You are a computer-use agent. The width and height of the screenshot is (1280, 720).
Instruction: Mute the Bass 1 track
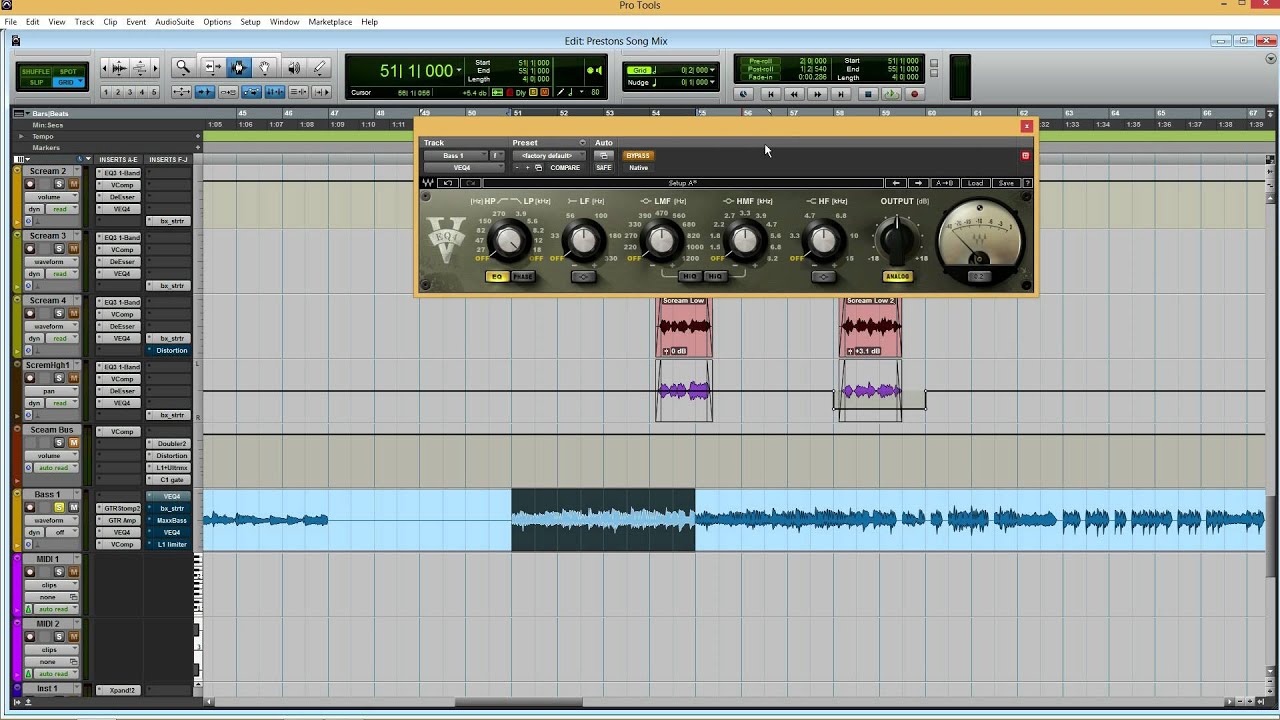pyautogui.click(x=73, y=508)
